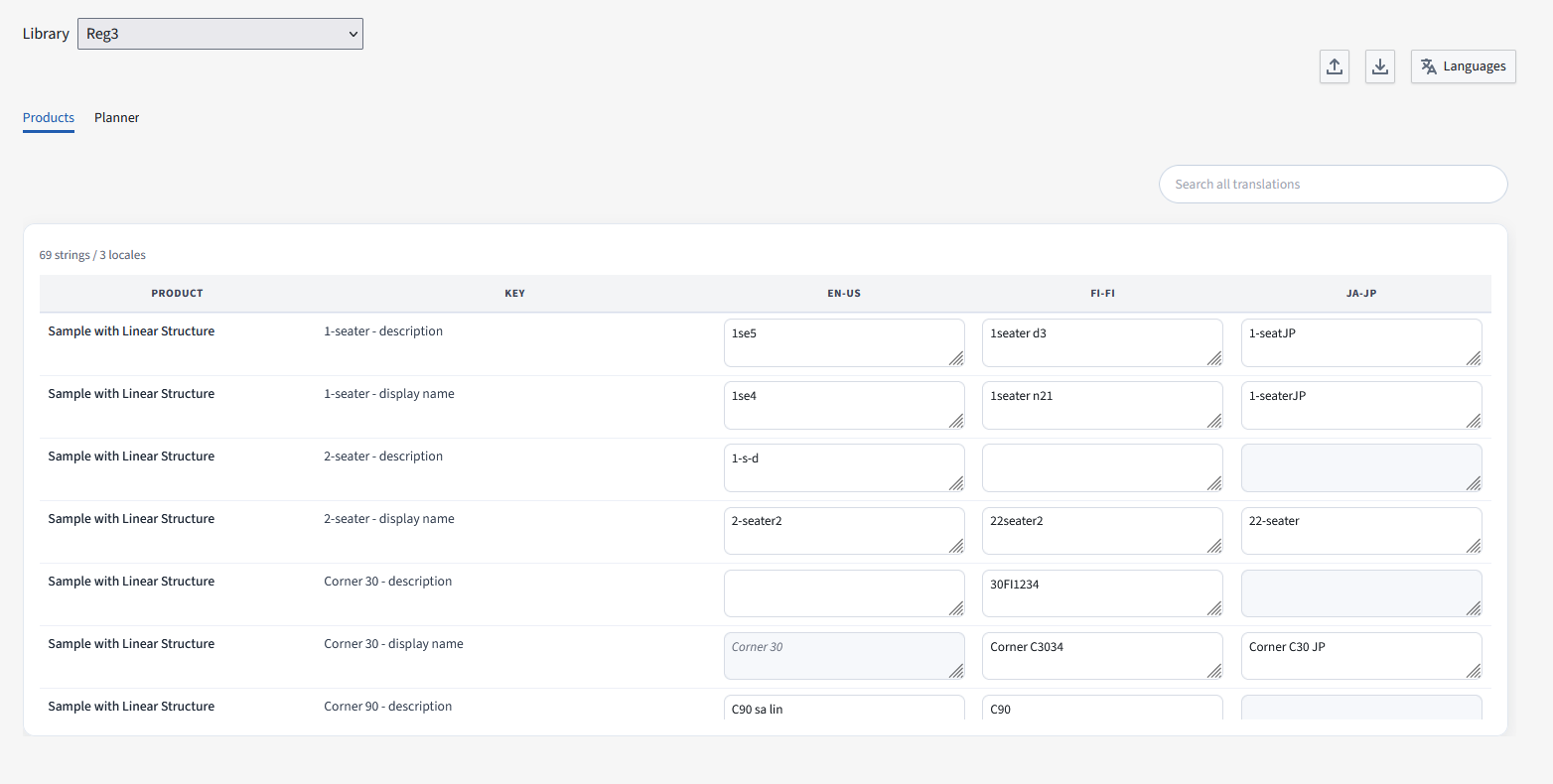The width and height of the screenshot is (1553, 784).
Task: Click resize handle of 1-s-d text box
Action: [956, 483]
